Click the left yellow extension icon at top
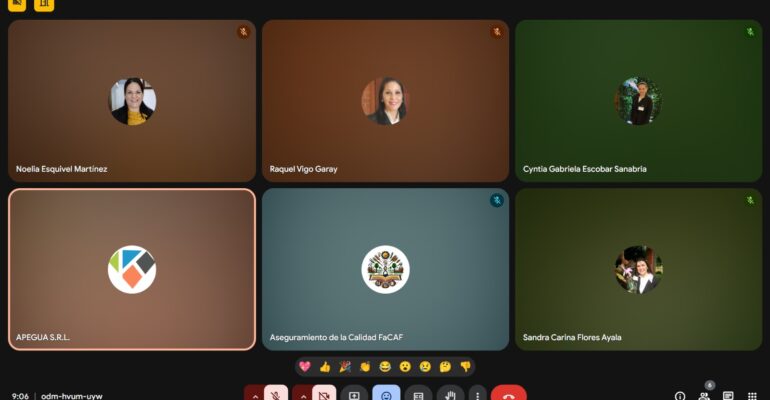This screenshot has height=400, width=770. click(x=17, y=4)
